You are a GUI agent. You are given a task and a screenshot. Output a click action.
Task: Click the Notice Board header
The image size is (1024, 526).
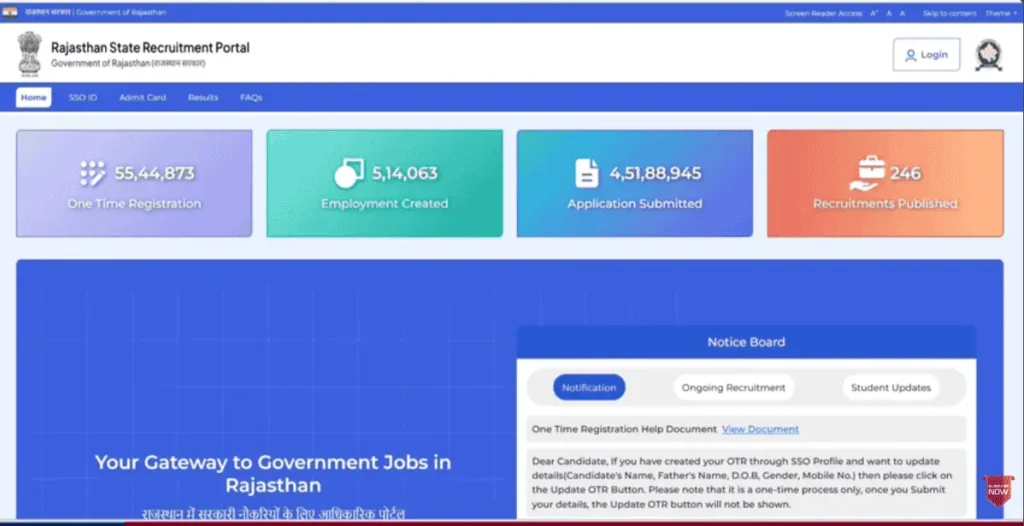[746, 342]
